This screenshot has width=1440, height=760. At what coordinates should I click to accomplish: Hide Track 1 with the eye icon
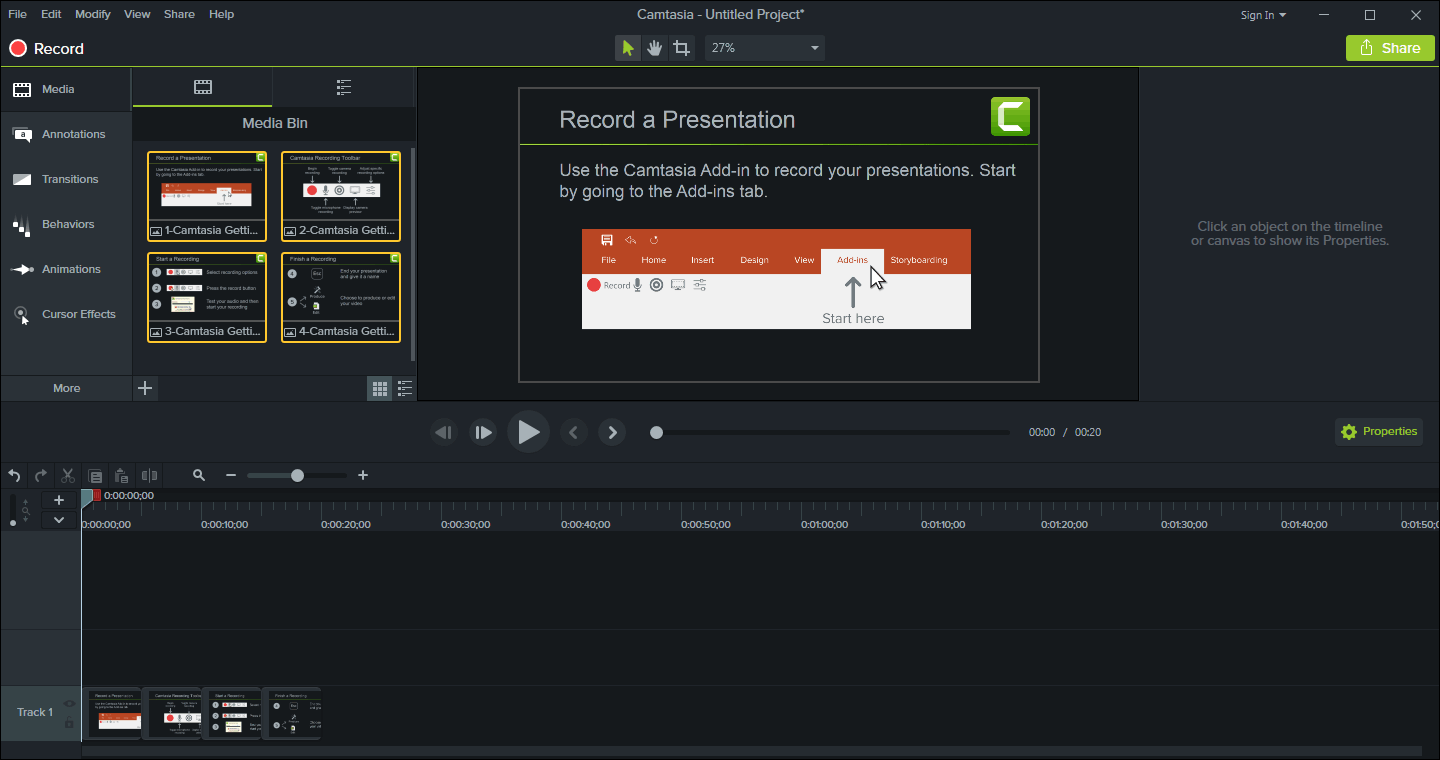pyautogui.click(x=69, y=704)
